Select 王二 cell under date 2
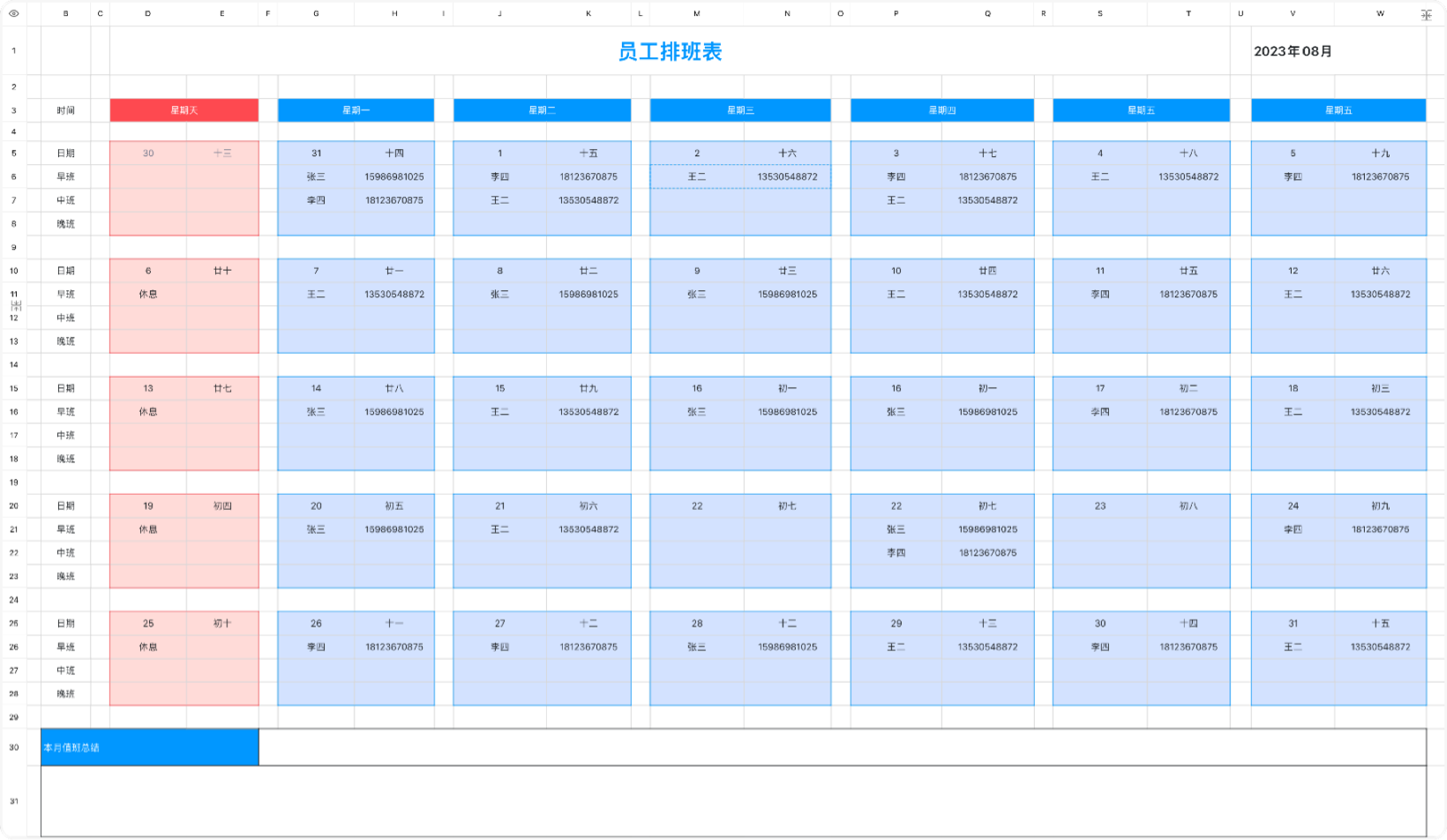Viewport: 1447px width, 840px height. click(x=697, y=176)
